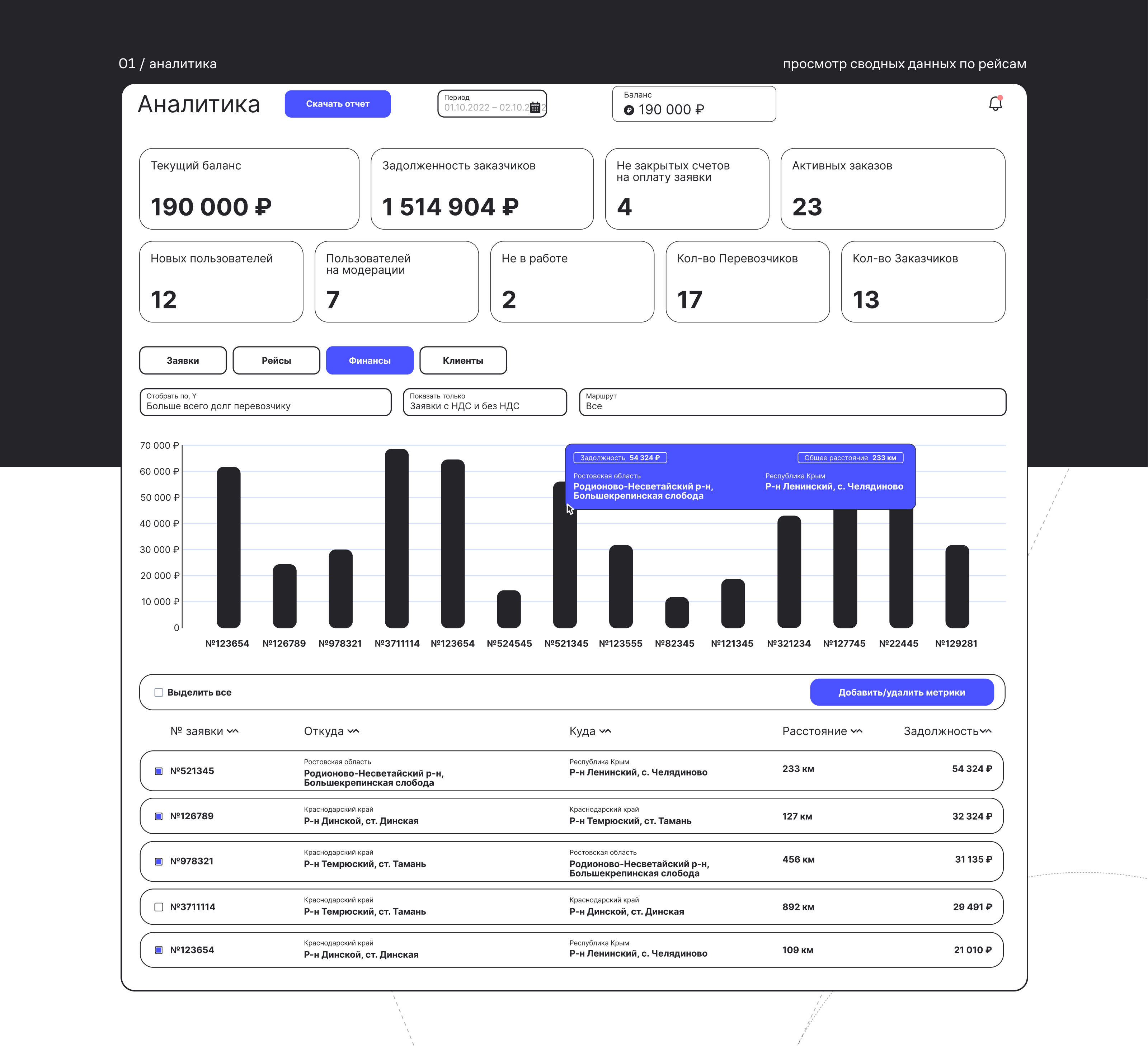Open the Отобрать по, Y dropdown
The height and width of the screenshot is (1046, 1148).
(x=265, y=402)
